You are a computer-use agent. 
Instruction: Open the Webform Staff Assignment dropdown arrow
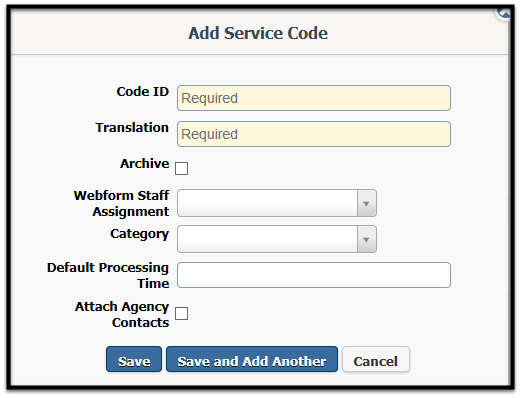[367, 203]
